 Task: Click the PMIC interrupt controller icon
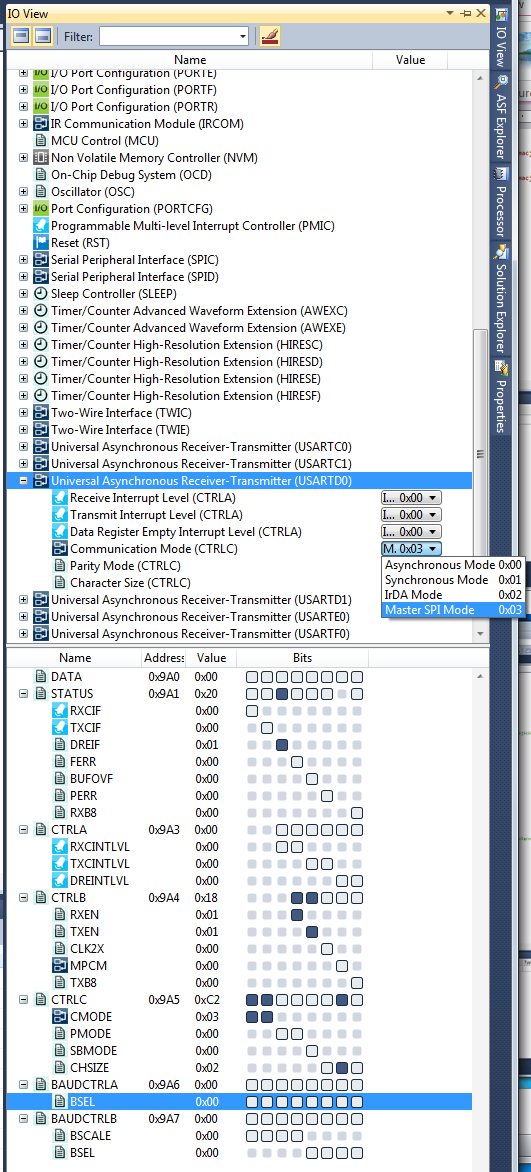41,226
